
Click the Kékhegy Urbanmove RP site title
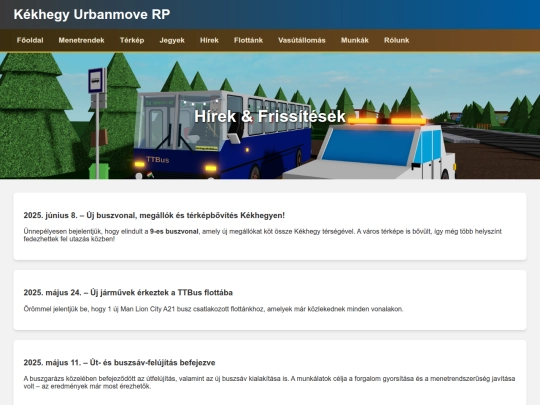pyautogui.click(x=92, y=14)
